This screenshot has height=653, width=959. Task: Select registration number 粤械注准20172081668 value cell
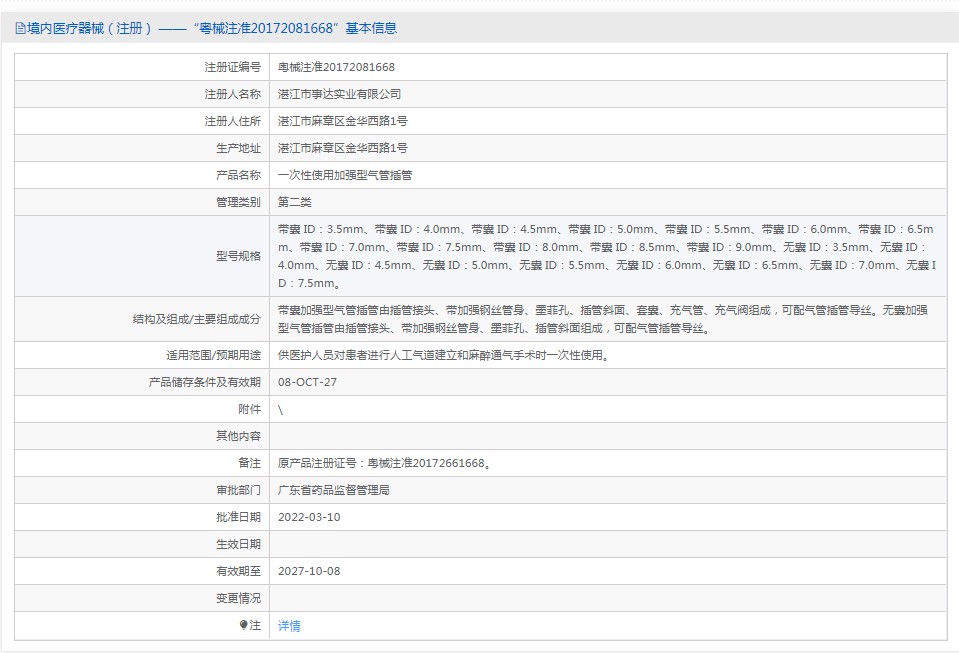(x=336, y=67)
